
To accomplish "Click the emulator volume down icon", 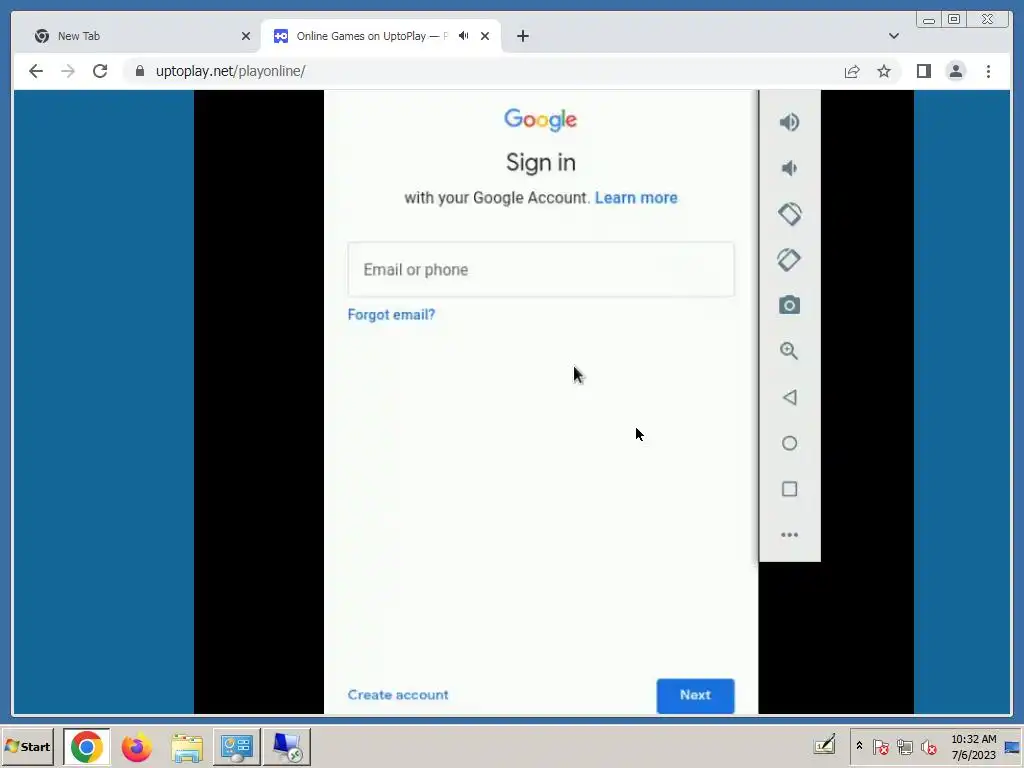I will pos(790,168).
